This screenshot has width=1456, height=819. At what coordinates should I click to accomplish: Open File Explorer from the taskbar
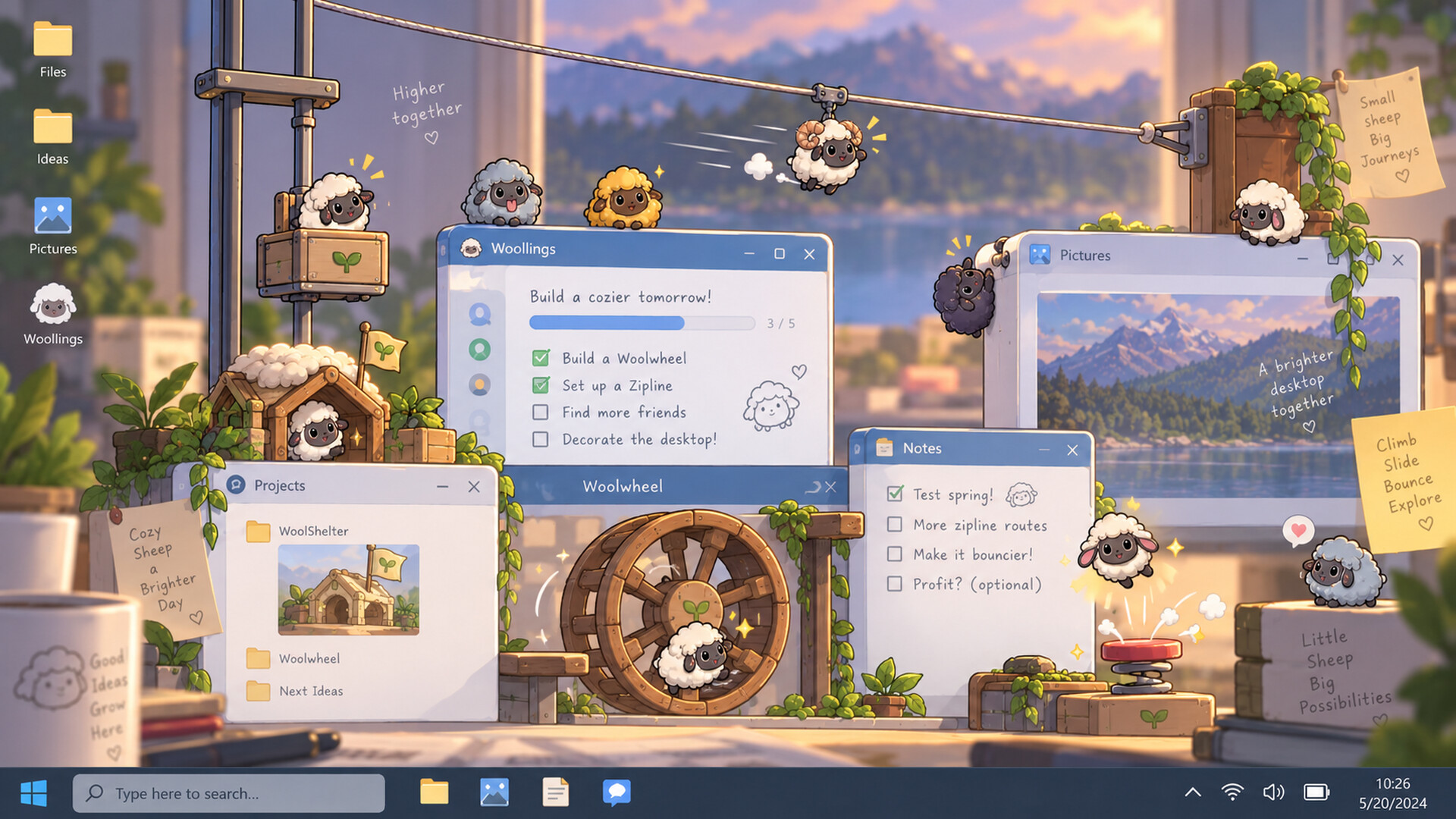(x=434, y=792)
